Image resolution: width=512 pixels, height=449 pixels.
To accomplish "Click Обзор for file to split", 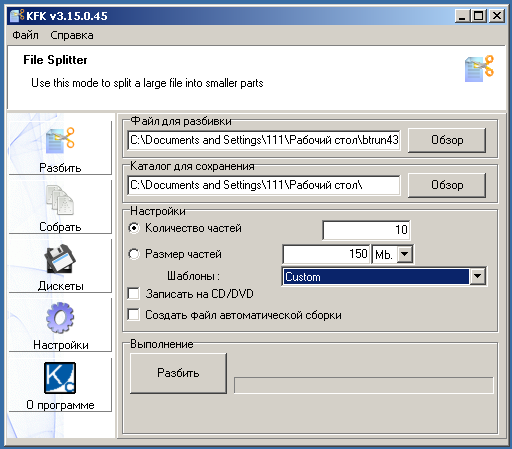I will [x=447, y=140].
